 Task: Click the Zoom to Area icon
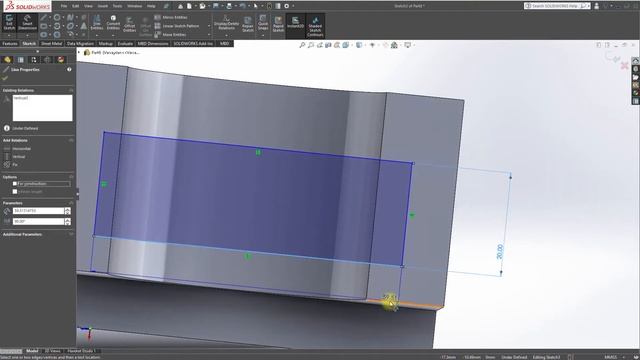coord(311,45)
